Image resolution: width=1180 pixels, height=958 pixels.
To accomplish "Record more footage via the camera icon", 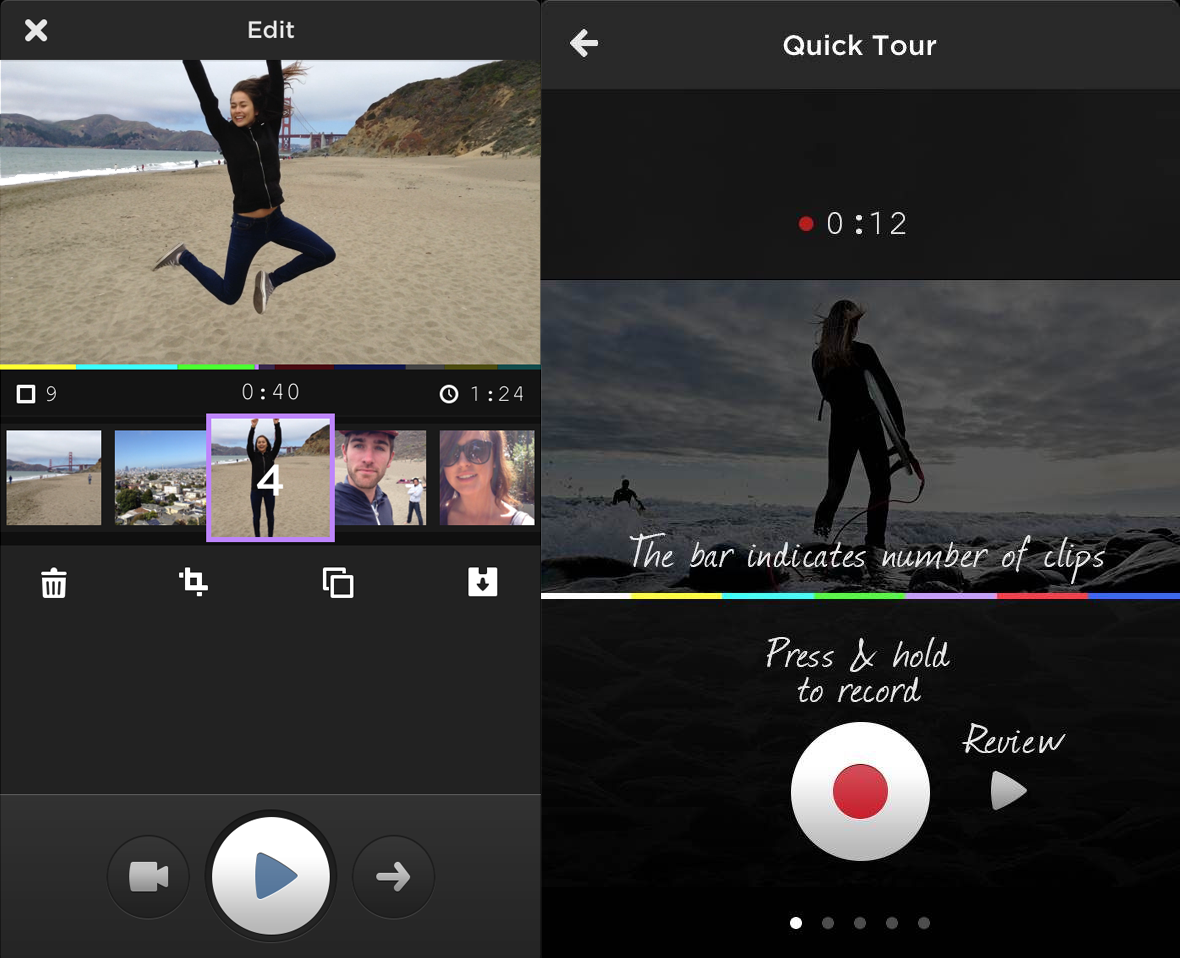I will tap(148, 876).
